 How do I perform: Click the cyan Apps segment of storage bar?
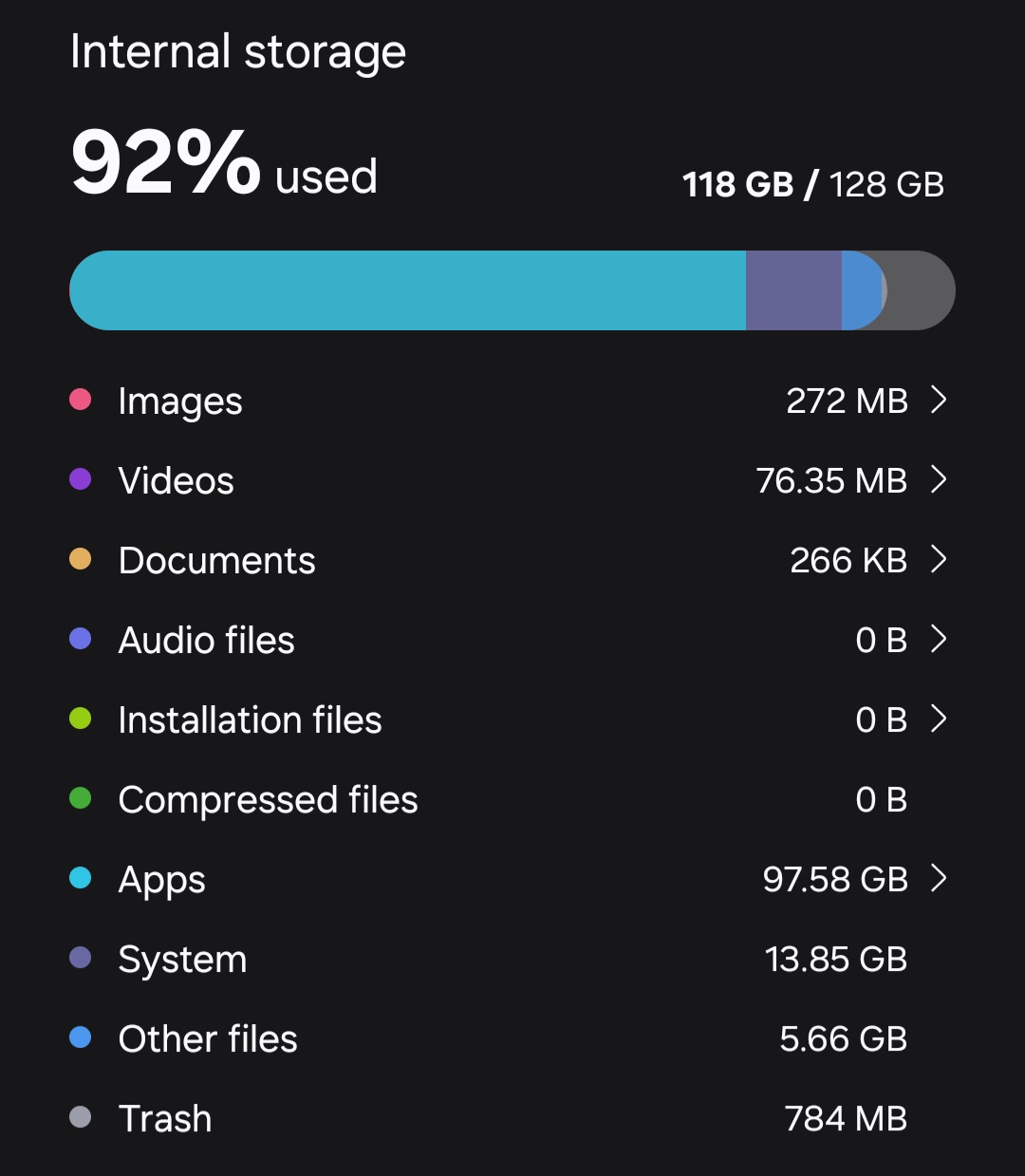tap(408, 290)
